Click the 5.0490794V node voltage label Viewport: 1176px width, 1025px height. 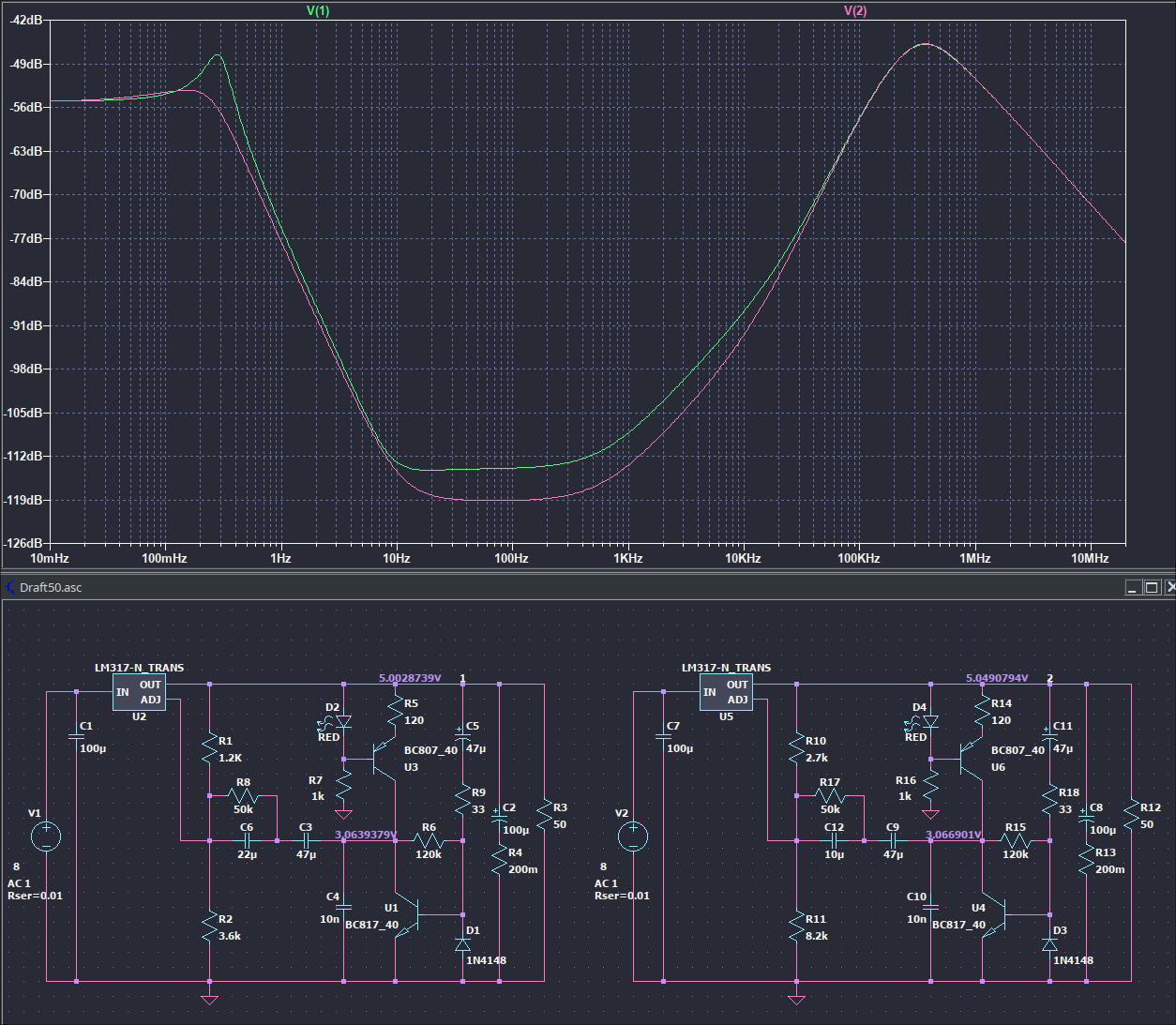click(x=997, y=678)
